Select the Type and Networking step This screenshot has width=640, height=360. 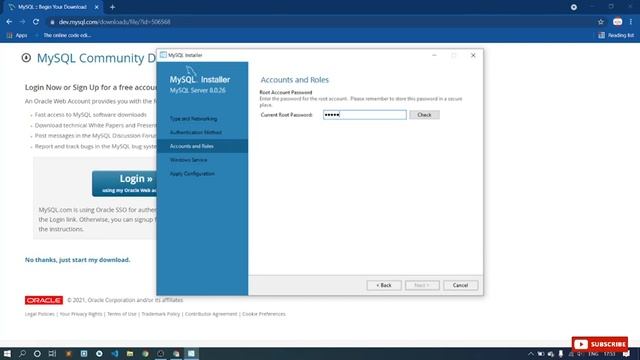click(x=193, y=118)
